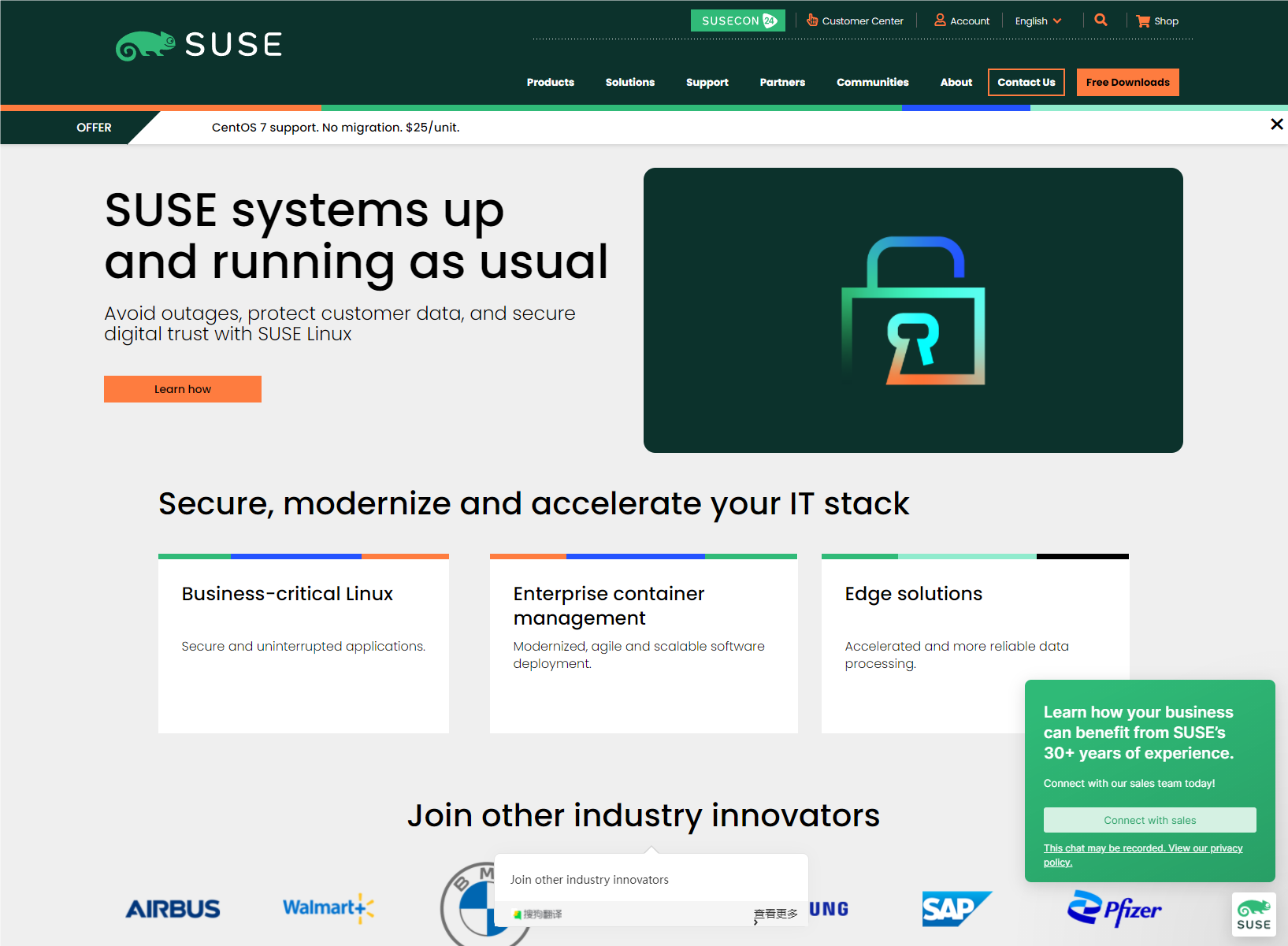
Task: Click the search magnifier icon
Action: click(x=1101, y=20)
